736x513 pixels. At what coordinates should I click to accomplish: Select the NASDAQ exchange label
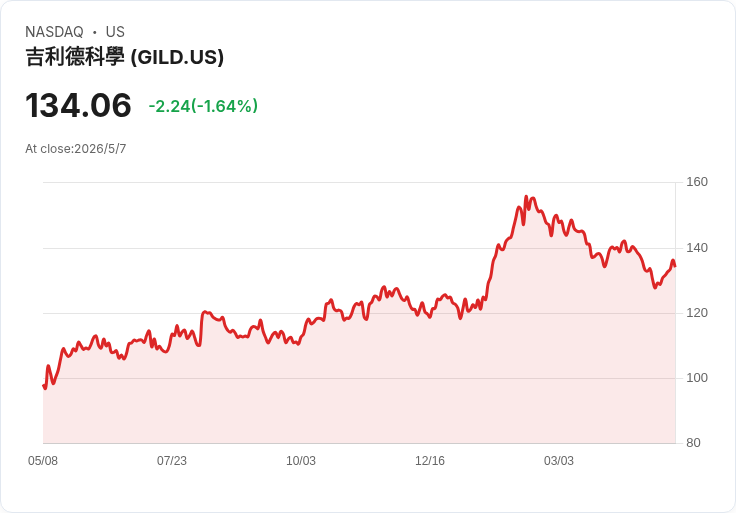pos(54,32)
